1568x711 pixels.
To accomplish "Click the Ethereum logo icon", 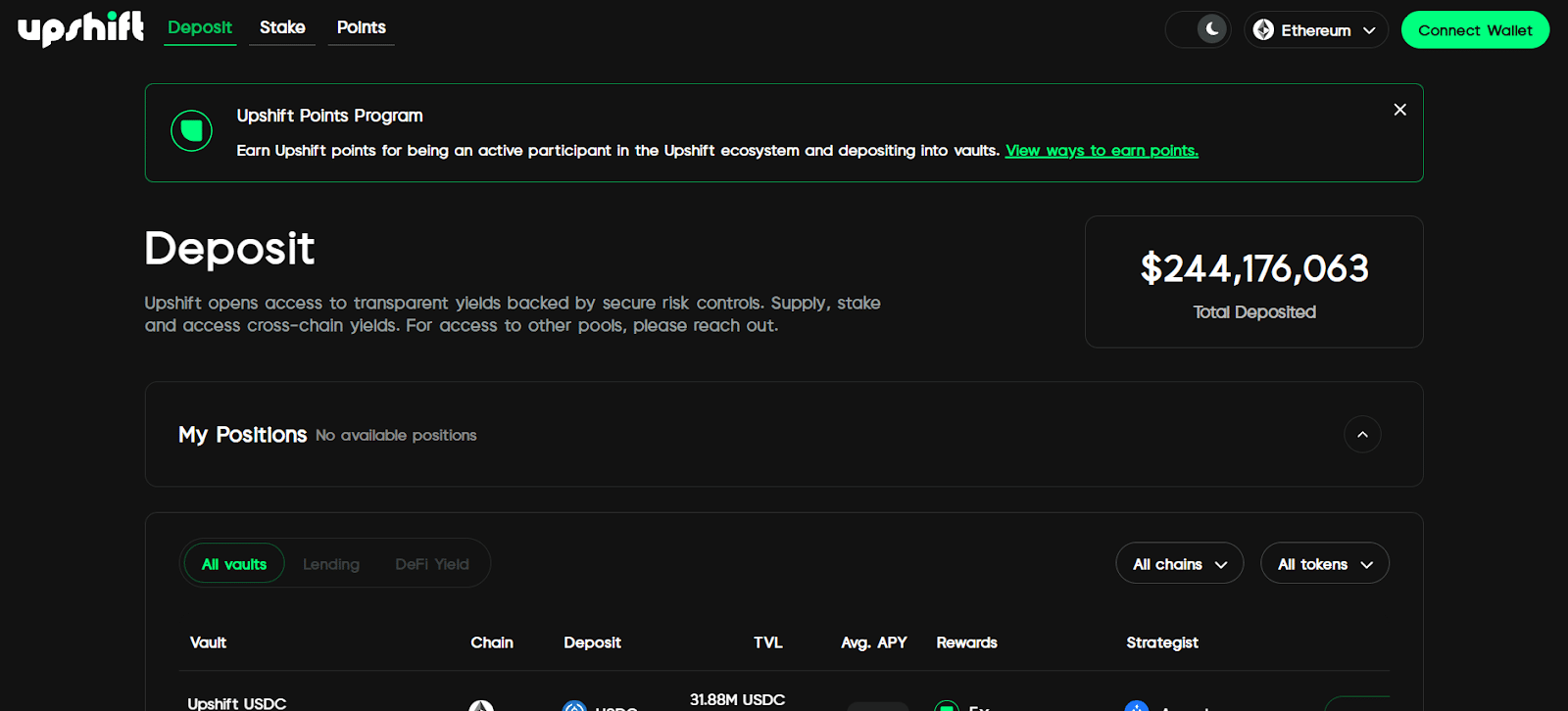I will 1263,30.
